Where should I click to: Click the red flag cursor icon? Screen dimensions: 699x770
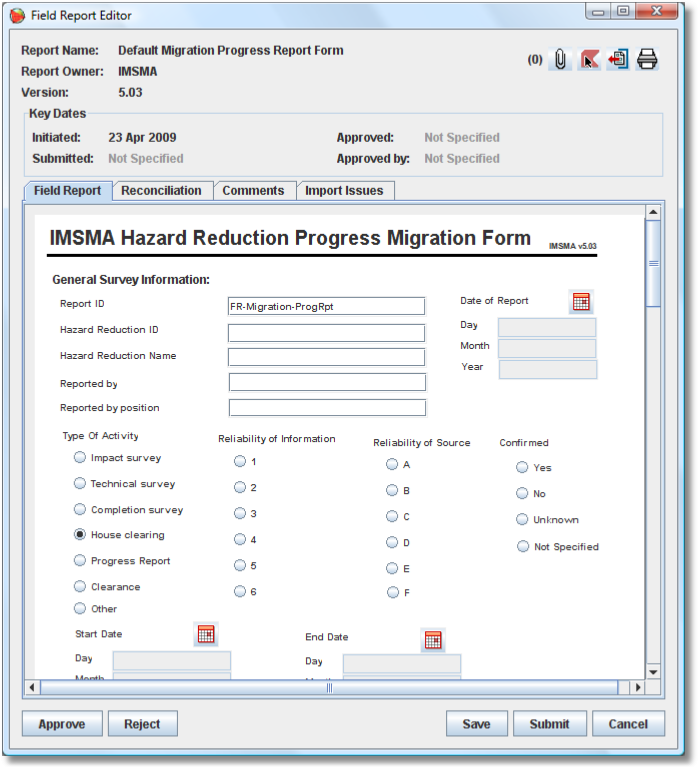(x=590, y=60)
